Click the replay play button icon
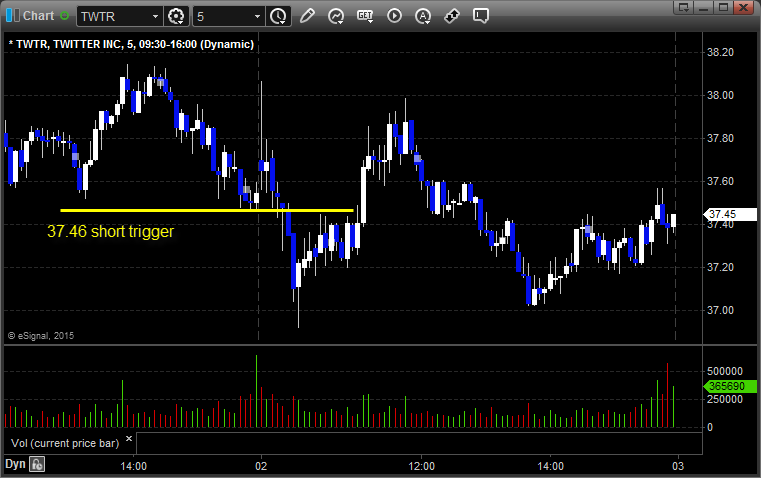The width and height of the screenshot is (761, 478). click(x=394, y=16)
